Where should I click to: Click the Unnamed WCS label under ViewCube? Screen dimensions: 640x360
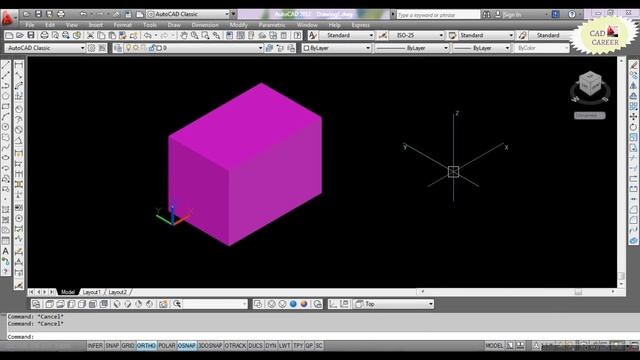(x=590, y=116)
